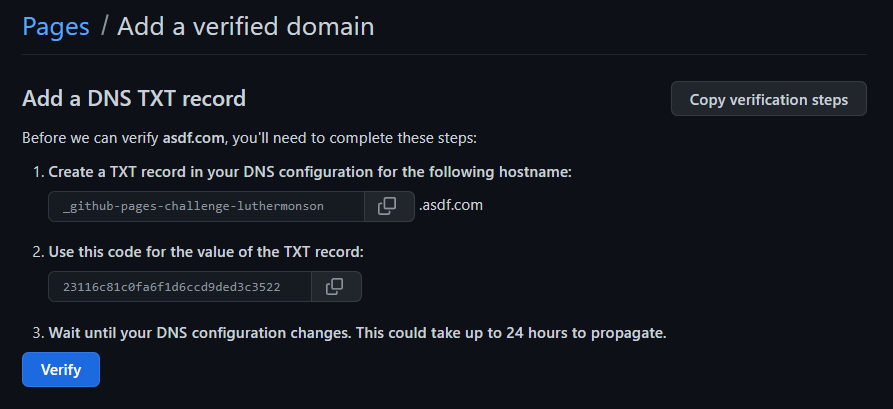Click the .asdf.com suffix beside the hostname field
Screen dimensions: 893x409
pos(451,205)
